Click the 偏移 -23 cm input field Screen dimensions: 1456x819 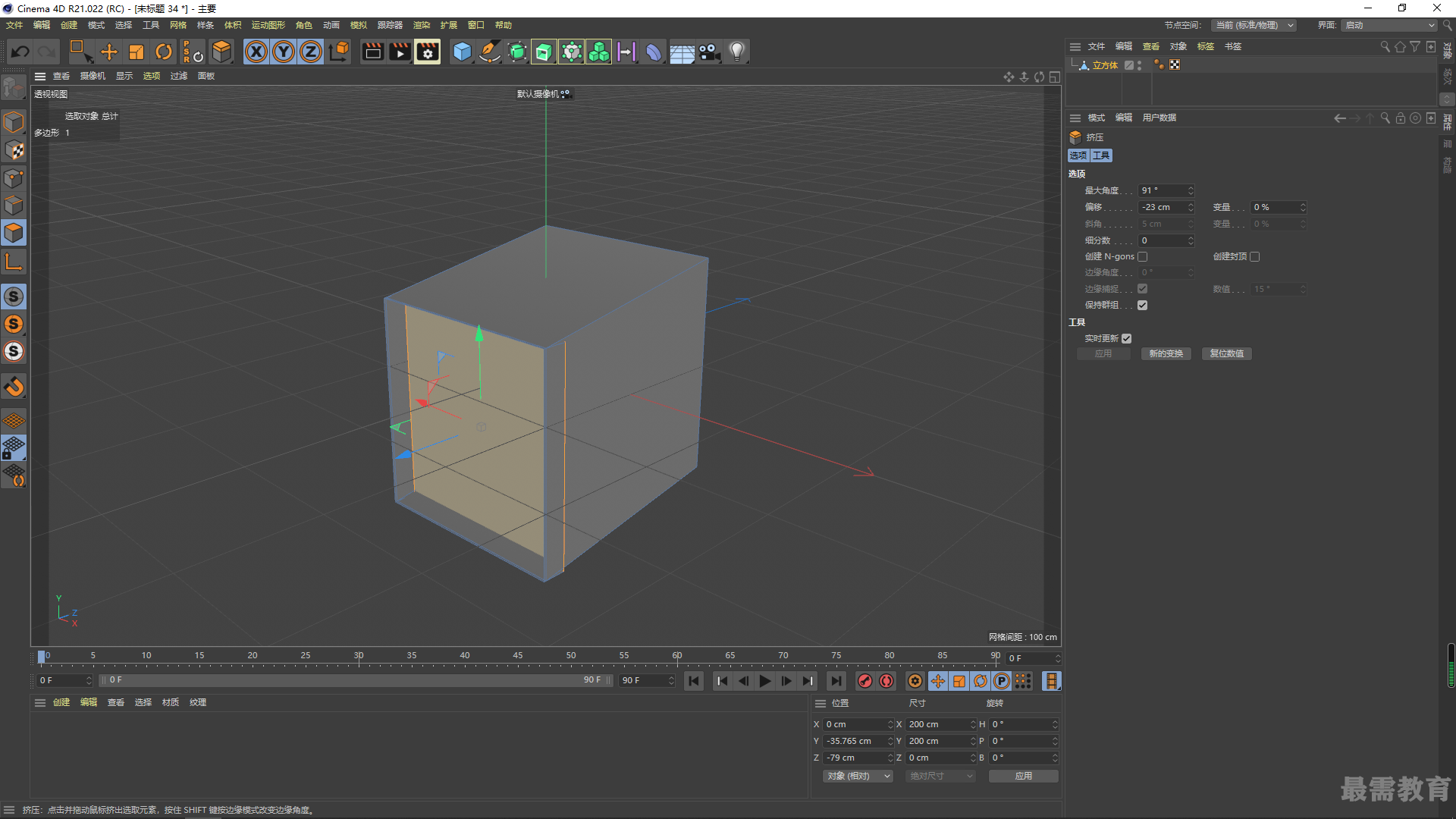click(1163, 207)
